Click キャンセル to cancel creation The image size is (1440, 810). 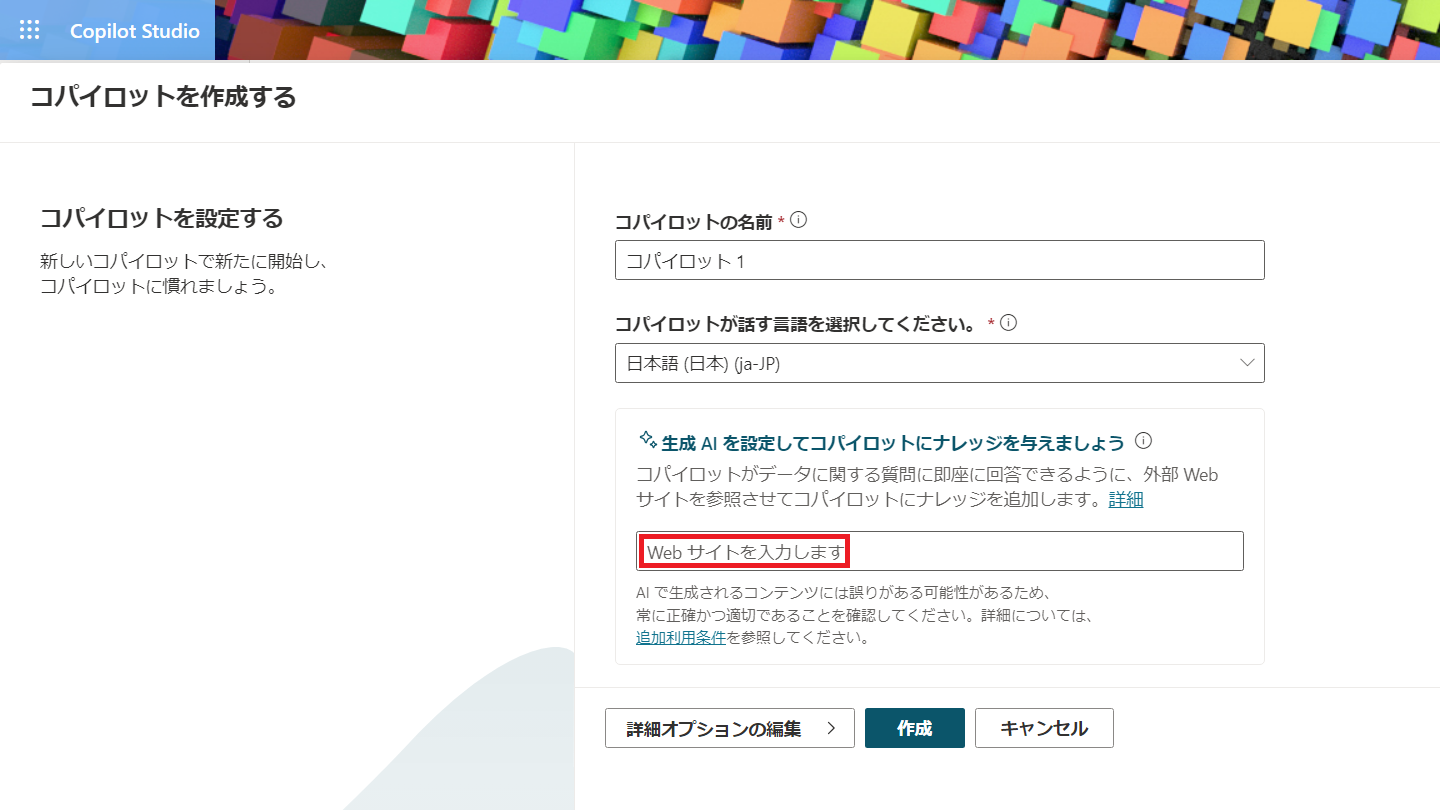point(1044,728)
